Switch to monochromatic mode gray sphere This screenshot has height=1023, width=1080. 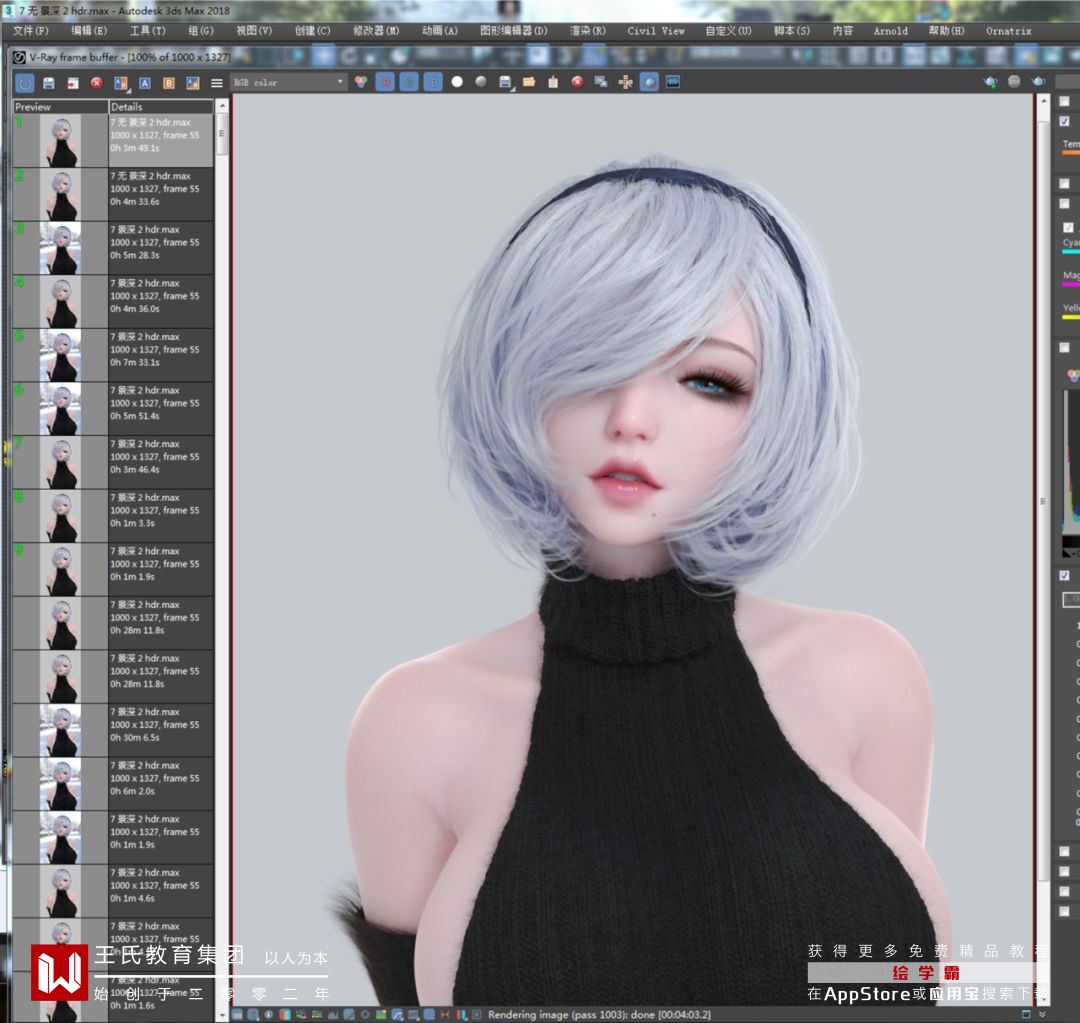point(481,82)
